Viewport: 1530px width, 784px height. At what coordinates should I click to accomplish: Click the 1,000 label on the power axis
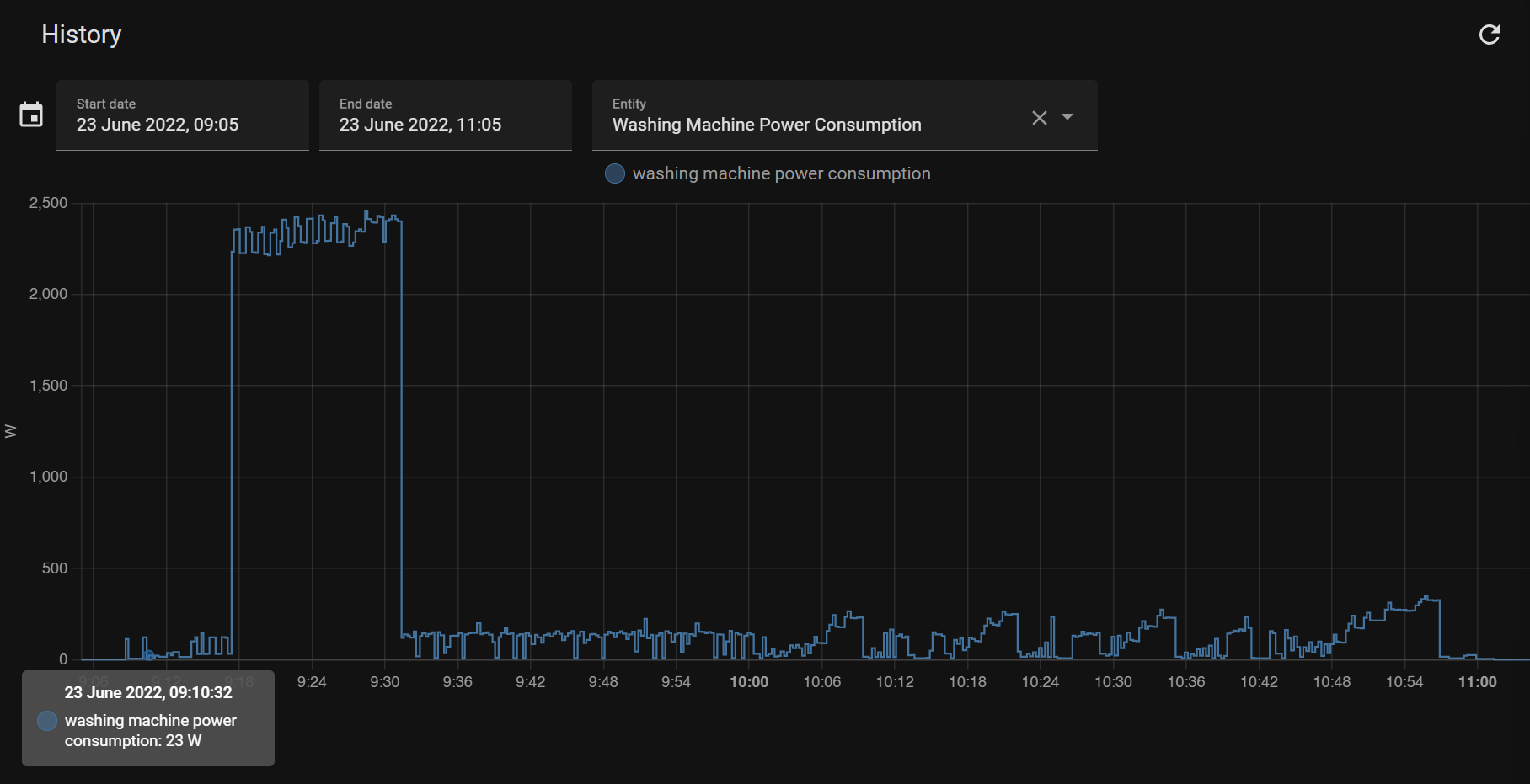(x=48, y=477)
